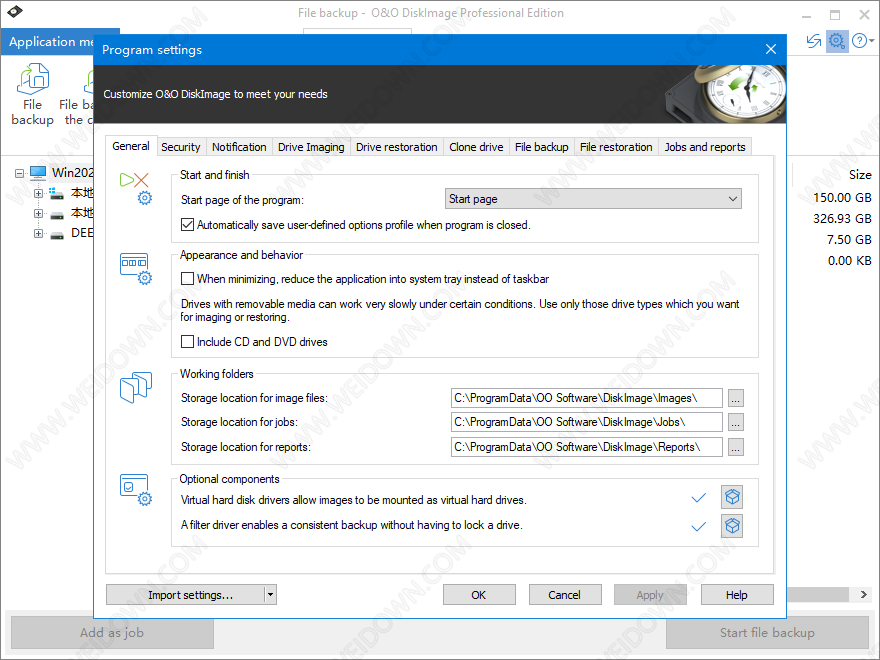Click the horizontal scrollbar right arrow

point(863,594)
